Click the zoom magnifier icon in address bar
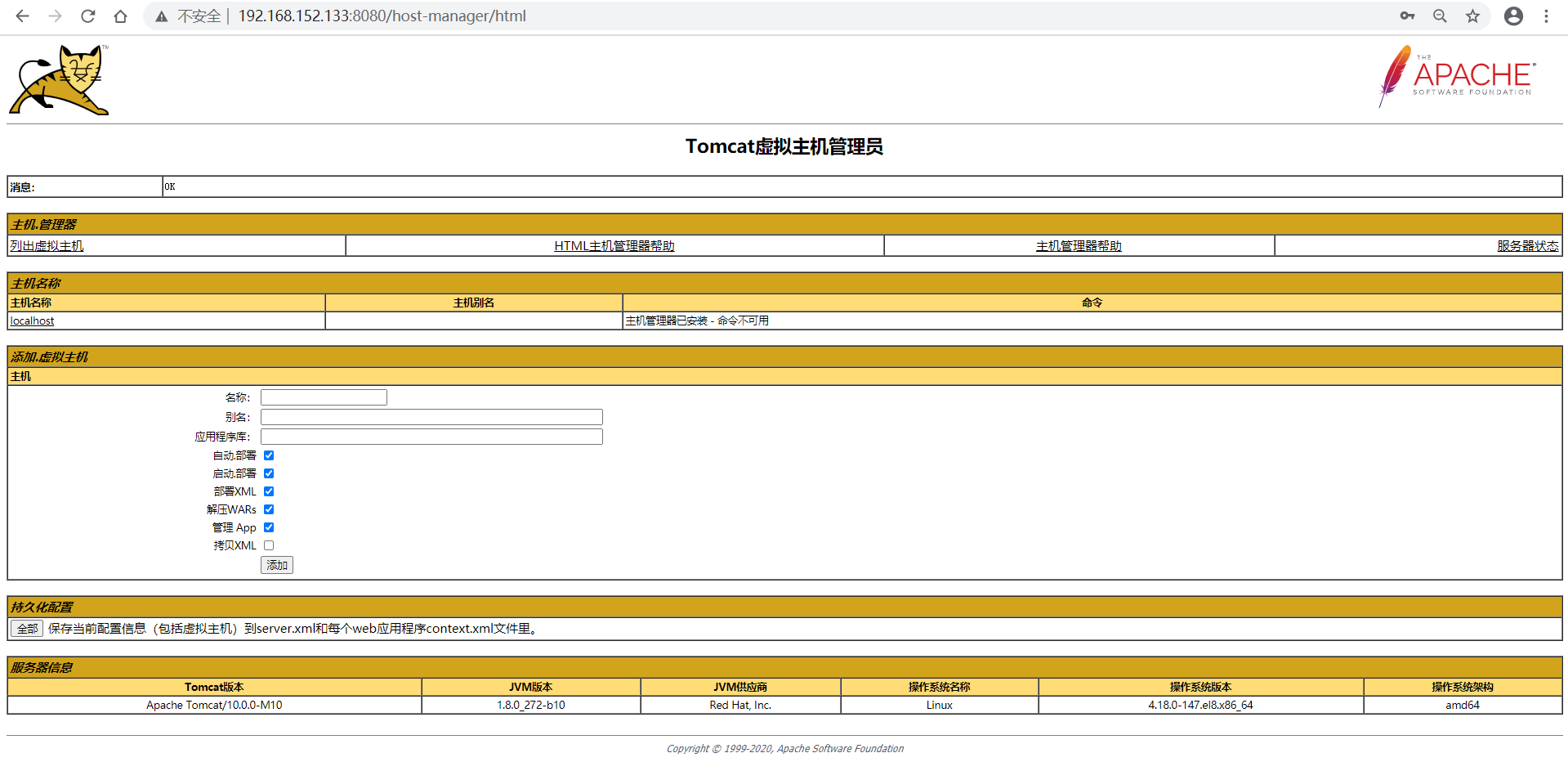 1440,16
